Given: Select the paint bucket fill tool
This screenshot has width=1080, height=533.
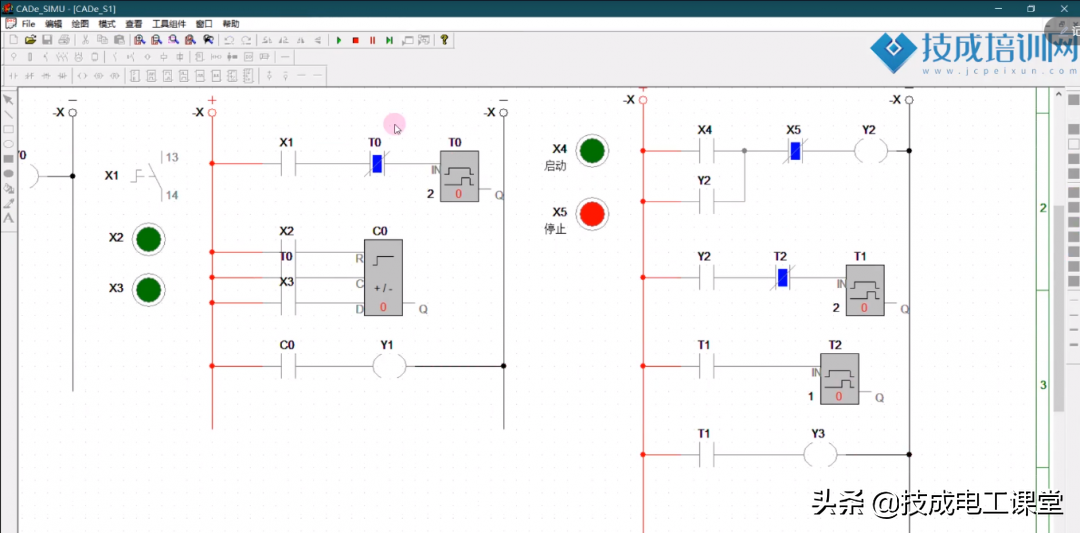Looking at the screenshot, I should pos(9,188).
